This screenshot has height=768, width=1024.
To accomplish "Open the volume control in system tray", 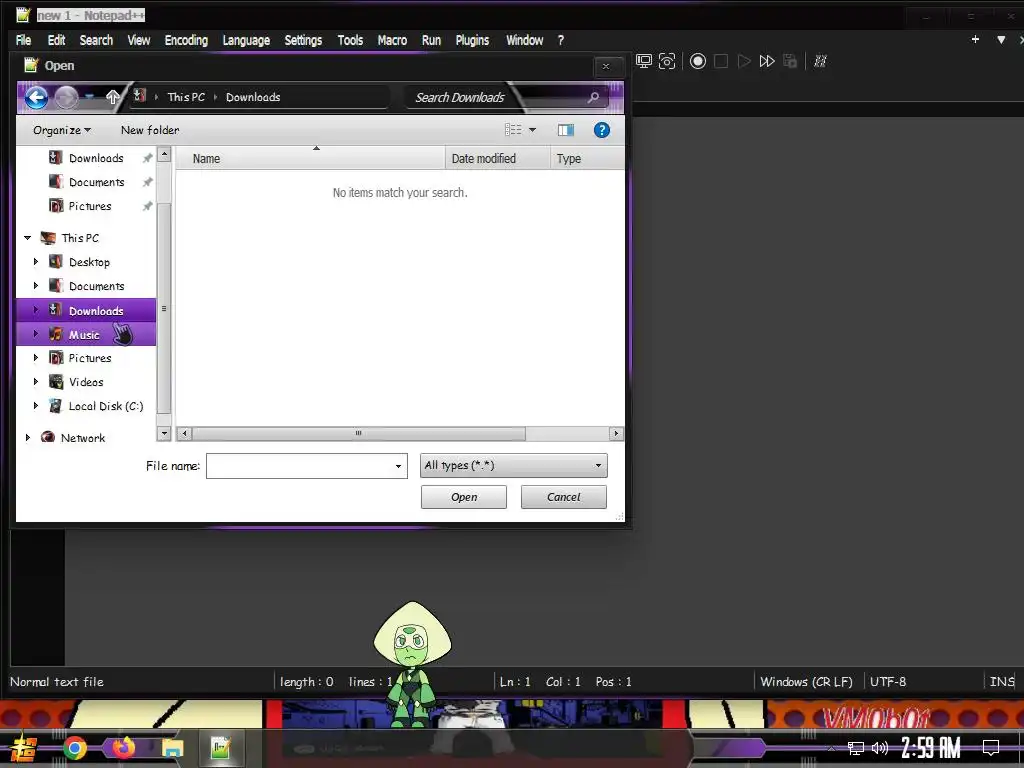I will point(880,748).
